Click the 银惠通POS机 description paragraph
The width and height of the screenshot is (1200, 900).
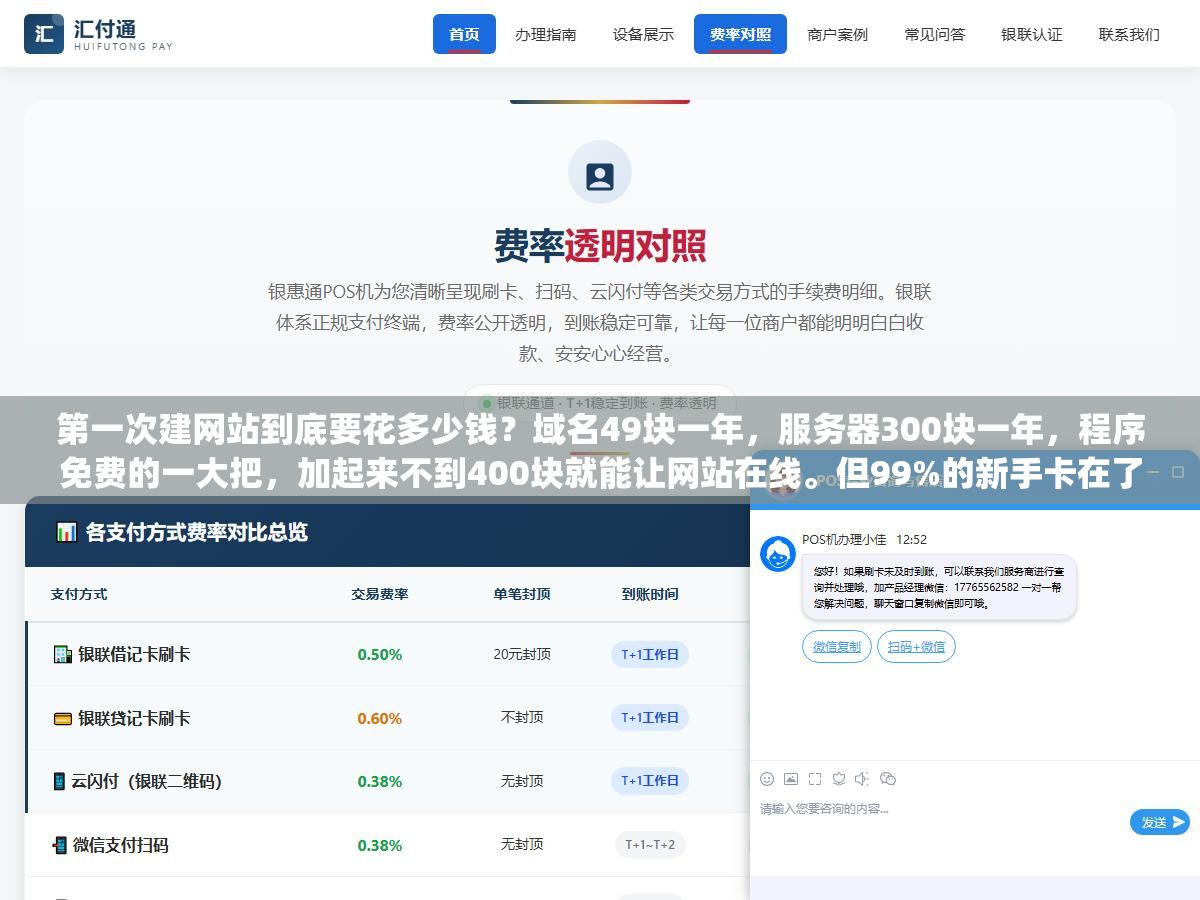(x=600, y=323)
